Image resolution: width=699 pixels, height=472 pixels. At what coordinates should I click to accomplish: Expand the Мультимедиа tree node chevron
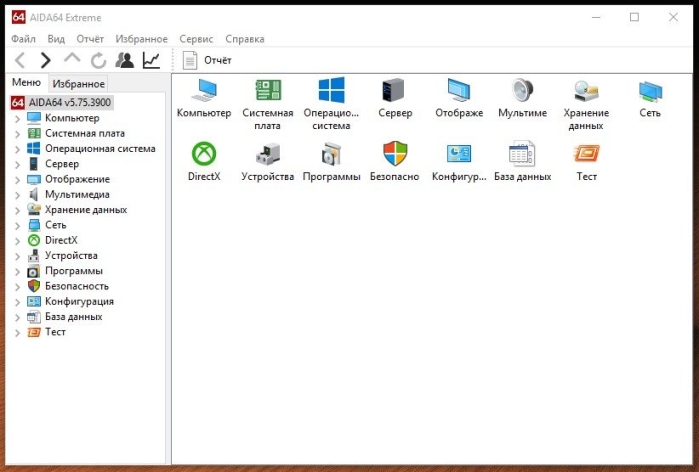point(17,195)
